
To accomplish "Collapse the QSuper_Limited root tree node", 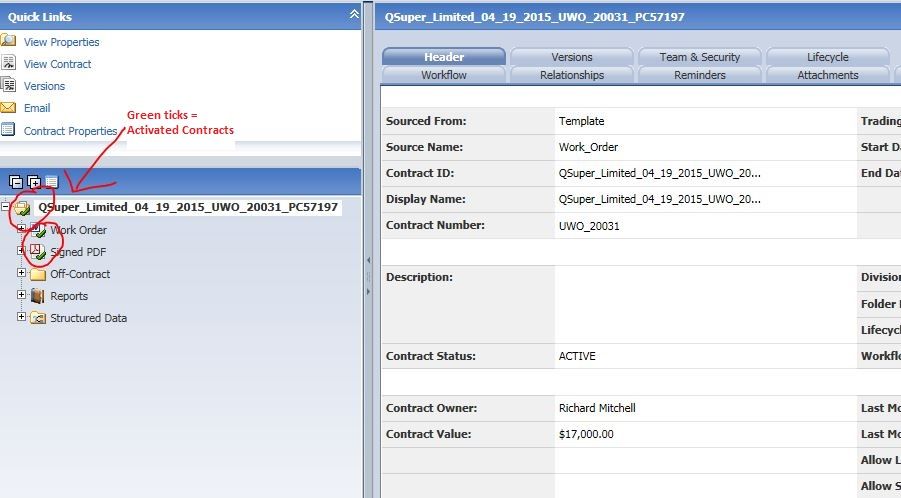I will click(x=5, y=206).
